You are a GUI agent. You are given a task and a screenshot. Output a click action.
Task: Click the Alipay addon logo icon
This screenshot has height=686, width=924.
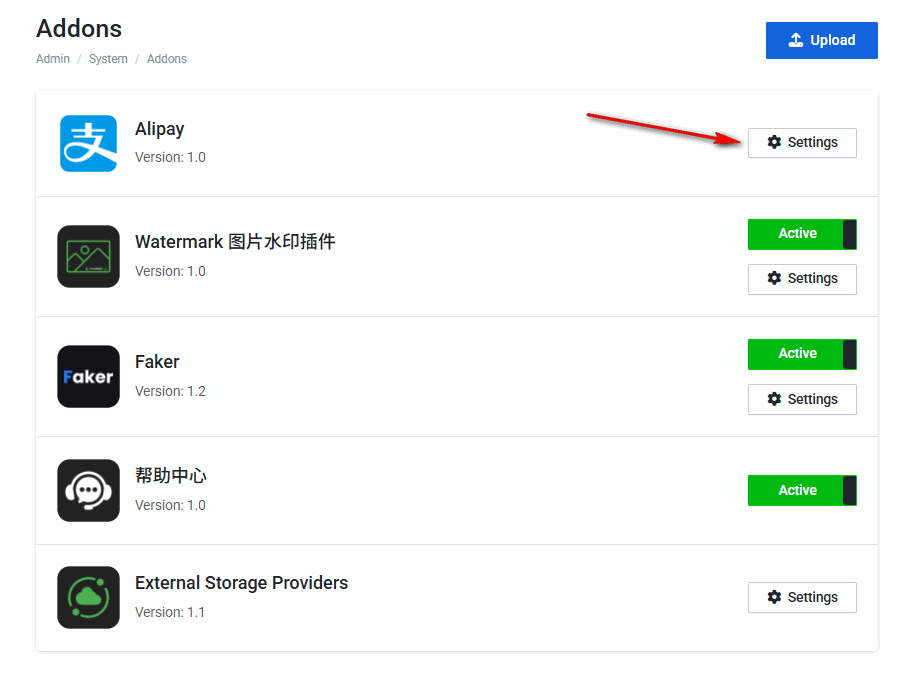coord(88,143)
